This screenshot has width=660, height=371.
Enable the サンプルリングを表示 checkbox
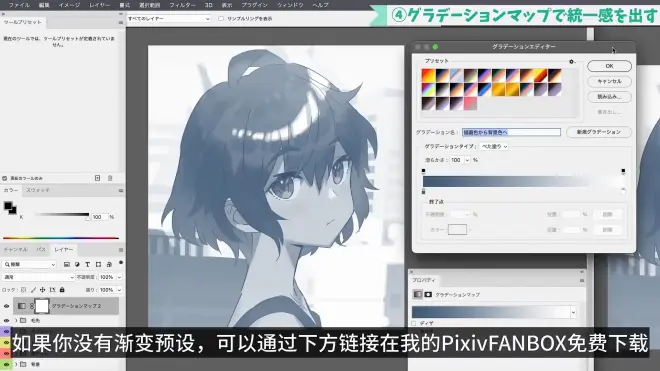[x=221, y=19]
